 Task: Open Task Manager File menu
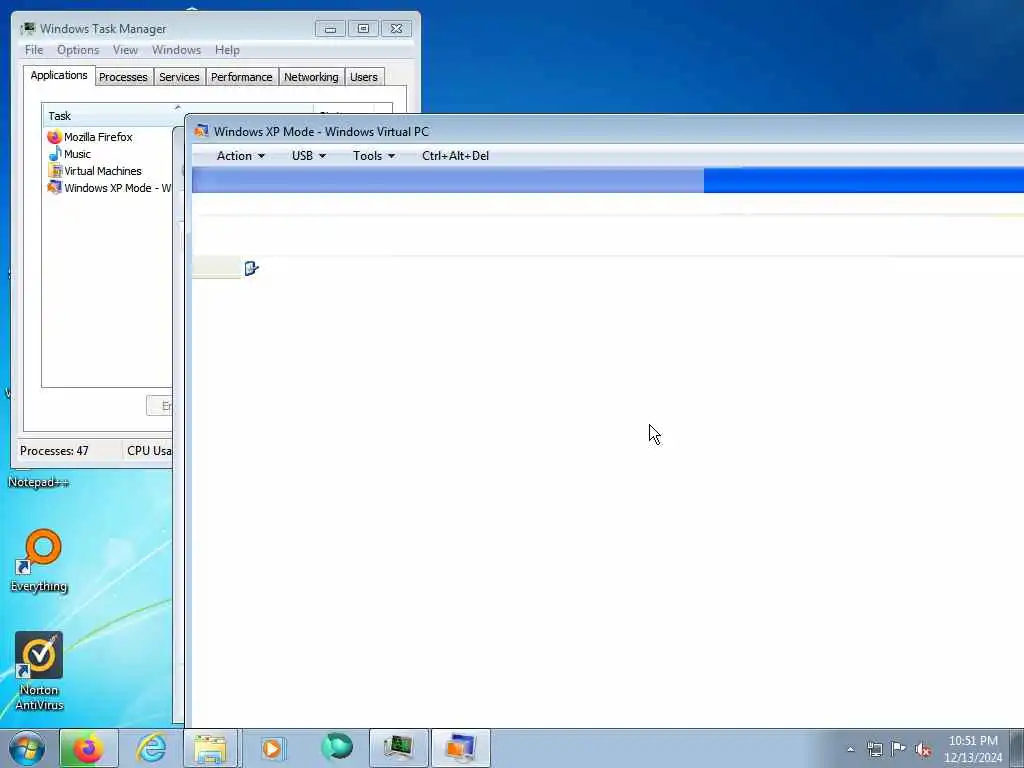tap(34, 50)
